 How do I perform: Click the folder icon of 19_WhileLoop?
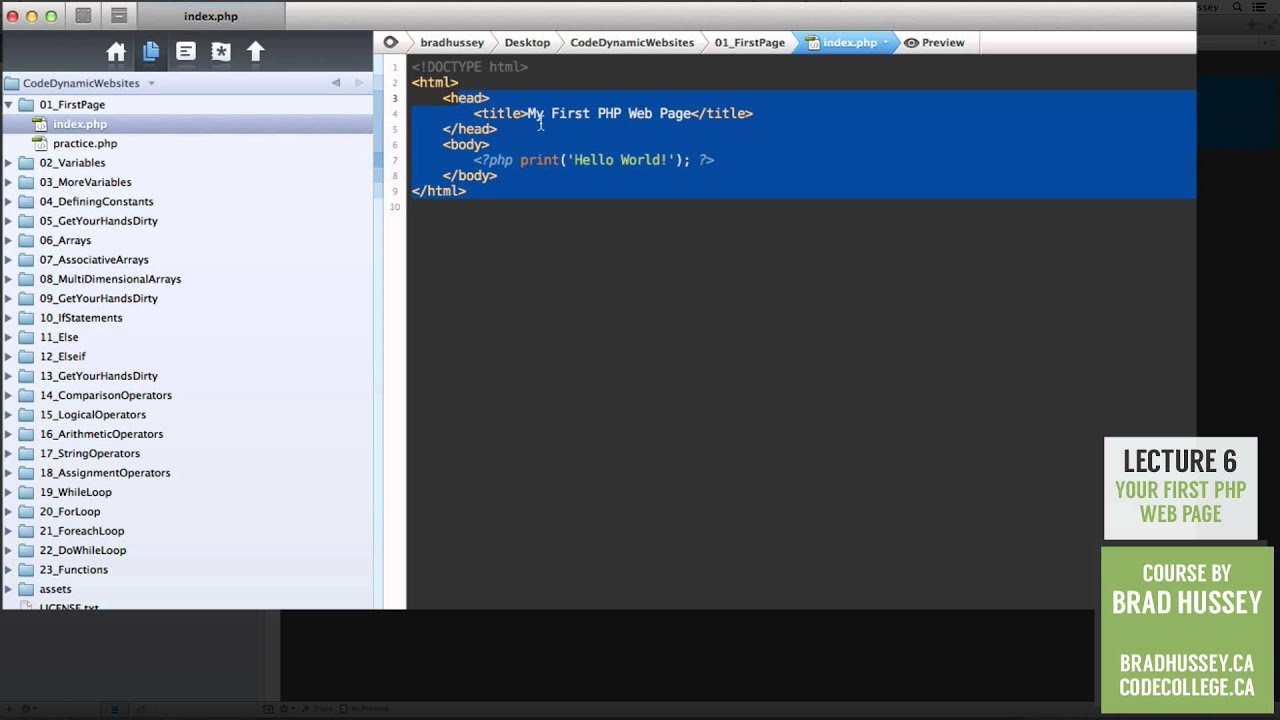point(26,492)
